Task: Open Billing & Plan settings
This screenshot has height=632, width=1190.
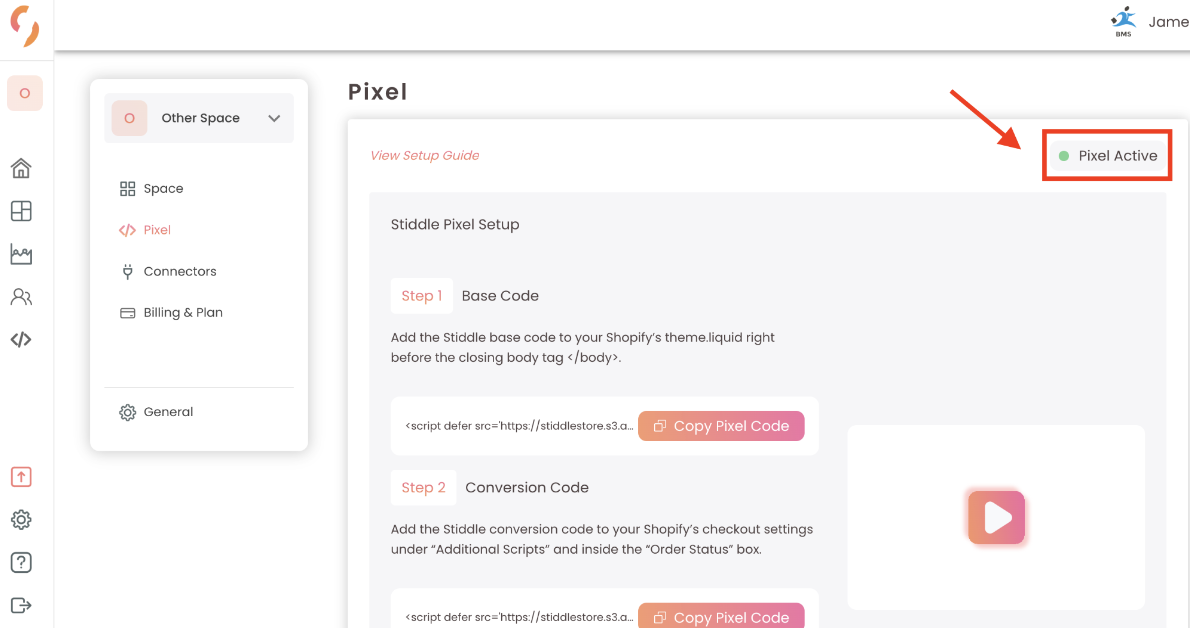Action: point(172,313)
